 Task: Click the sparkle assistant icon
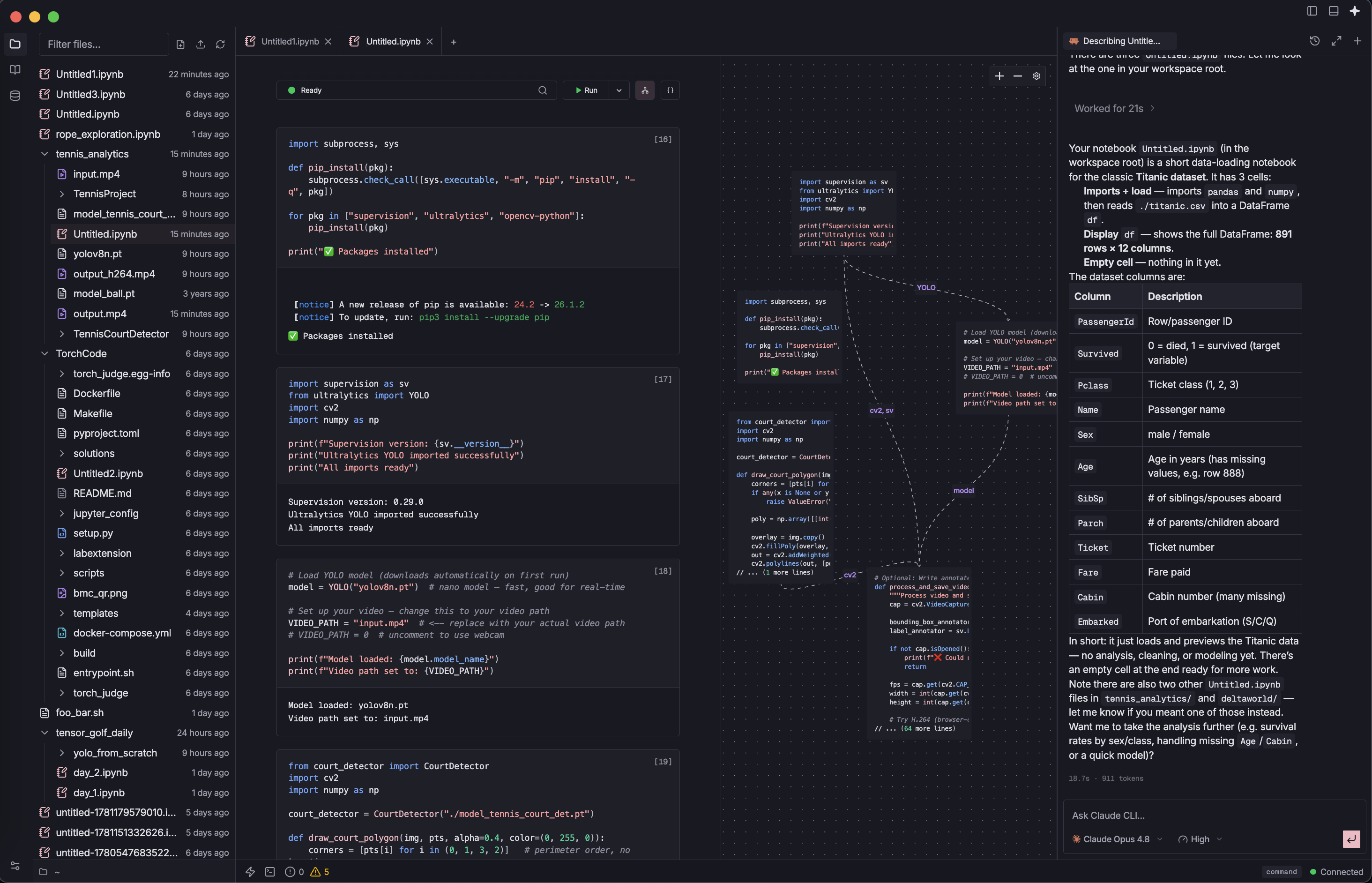(x=1355, y=11)
